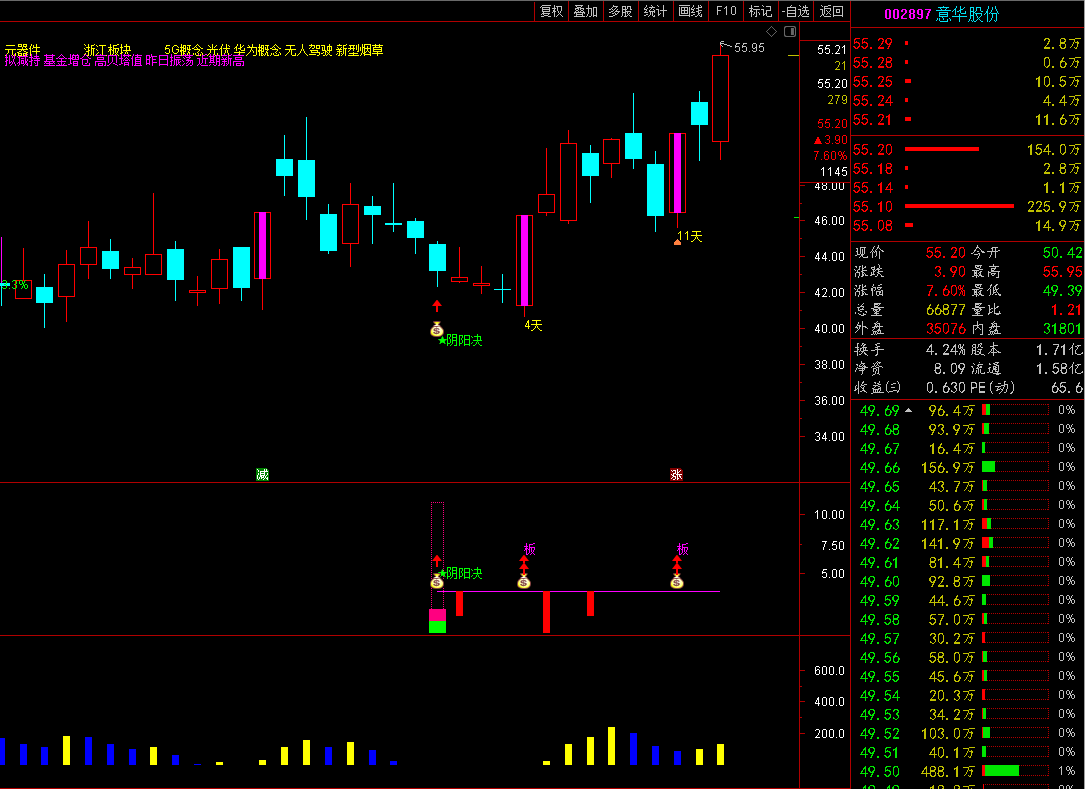1086x789 pixels.
Task: Click the 现价 value 55.20
Action: click(945, 253)
